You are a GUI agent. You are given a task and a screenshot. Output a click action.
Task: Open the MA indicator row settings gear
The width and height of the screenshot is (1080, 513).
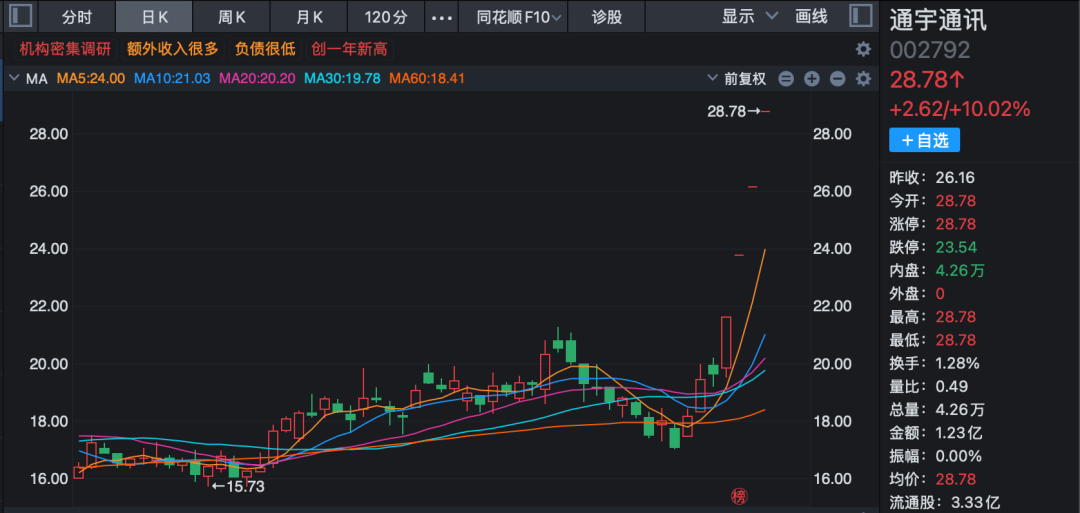click(x=863, y=79)
